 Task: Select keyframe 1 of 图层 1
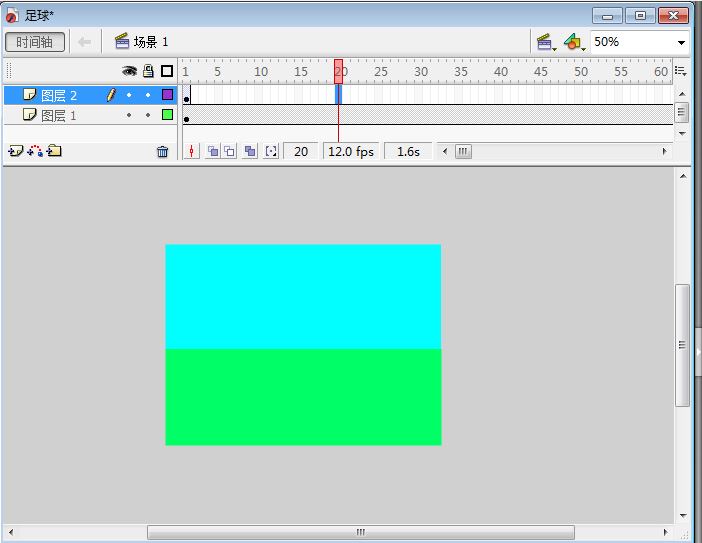[x=187, y=115]
